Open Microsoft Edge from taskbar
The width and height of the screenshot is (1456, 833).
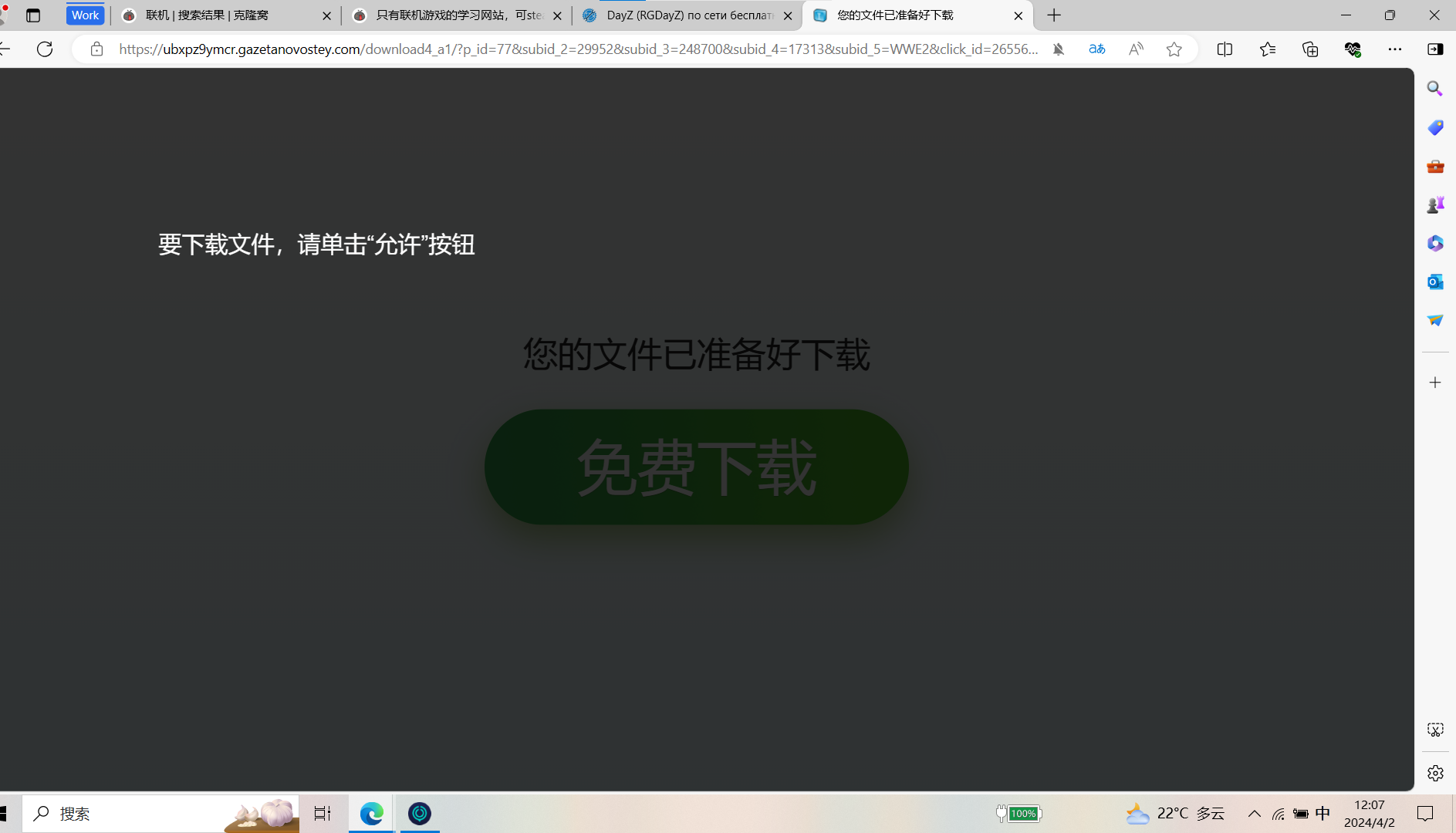pyautogui.click(x=371, y=814)
